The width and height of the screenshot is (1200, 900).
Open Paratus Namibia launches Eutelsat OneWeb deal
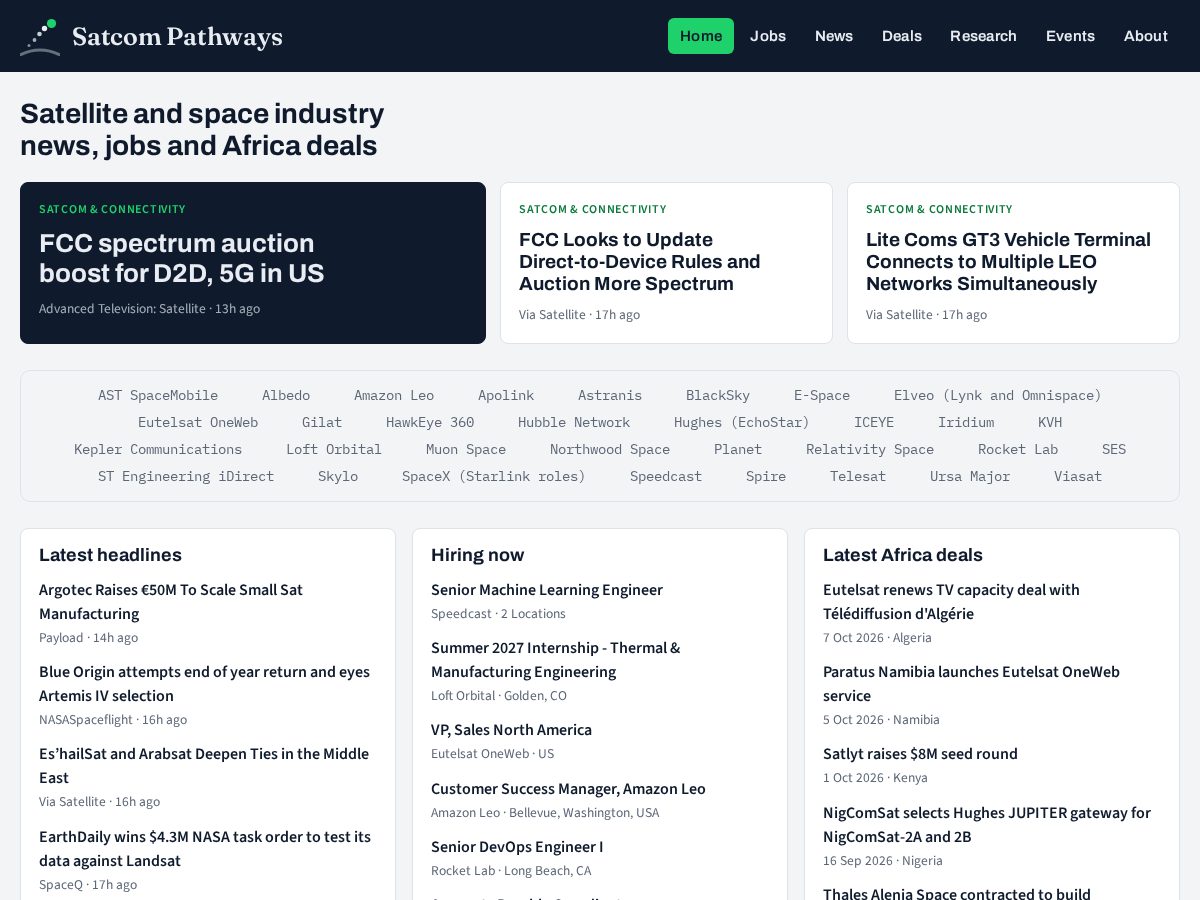(x=971, y=684)
